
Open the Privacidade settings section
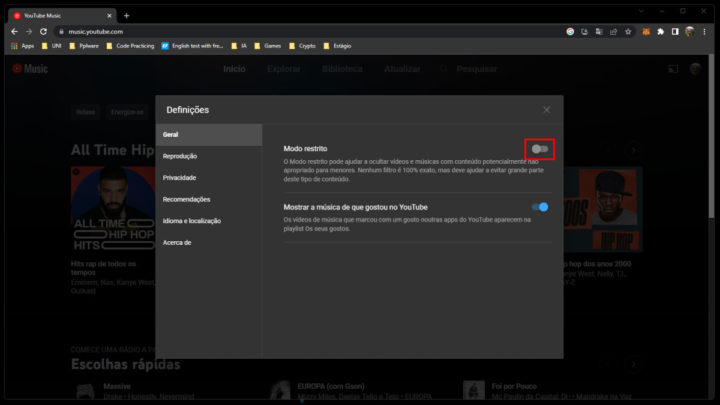pos(209,178)
